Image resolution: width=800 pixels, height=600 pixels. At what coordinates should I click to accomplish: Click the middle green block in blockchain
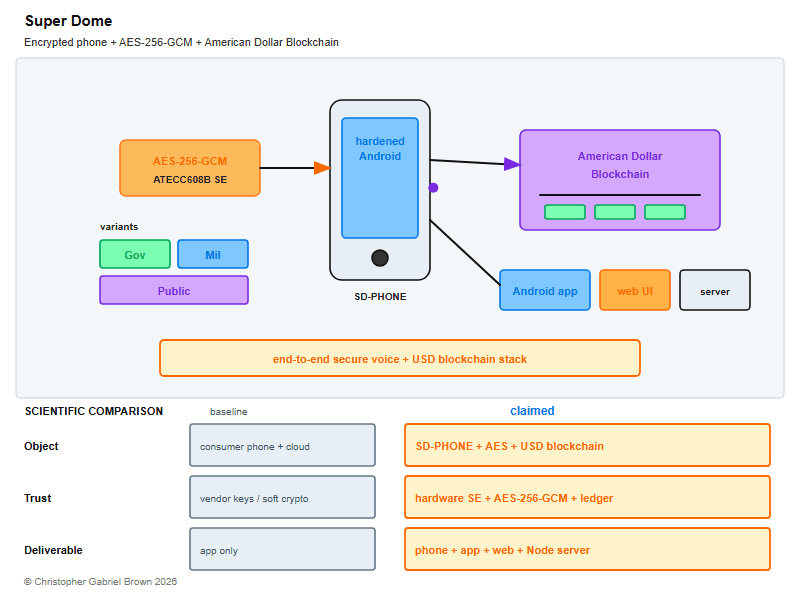615,212
